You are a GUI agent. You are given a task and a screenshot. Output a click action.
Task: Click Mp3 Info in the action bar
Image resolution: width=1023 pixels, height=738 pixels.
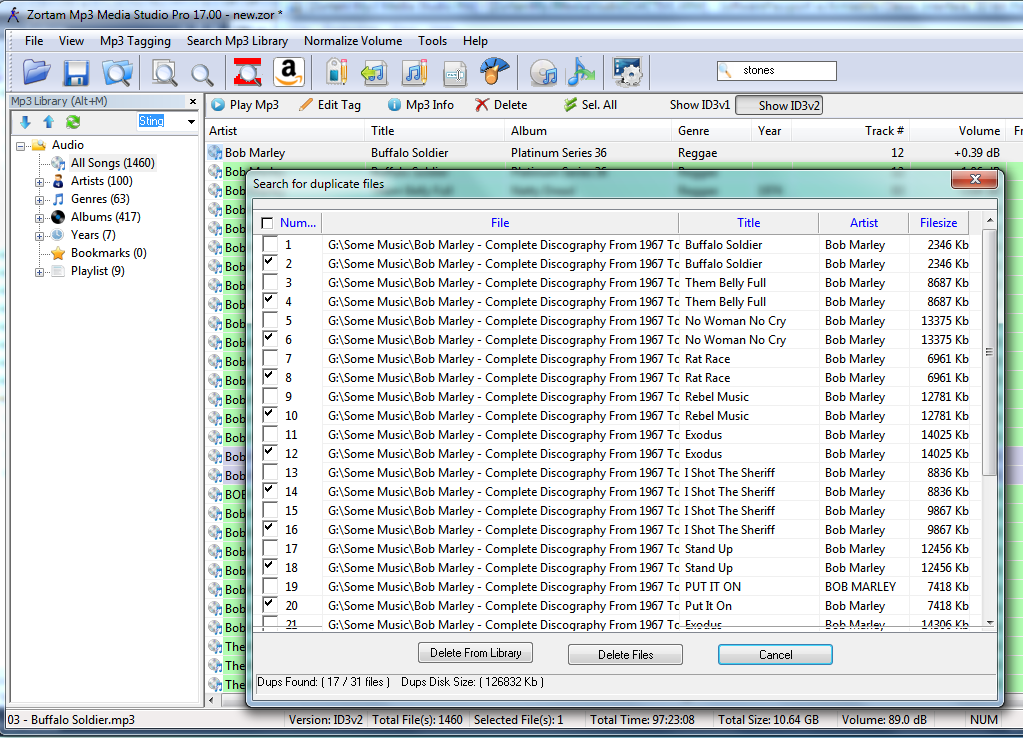(420, 105)
